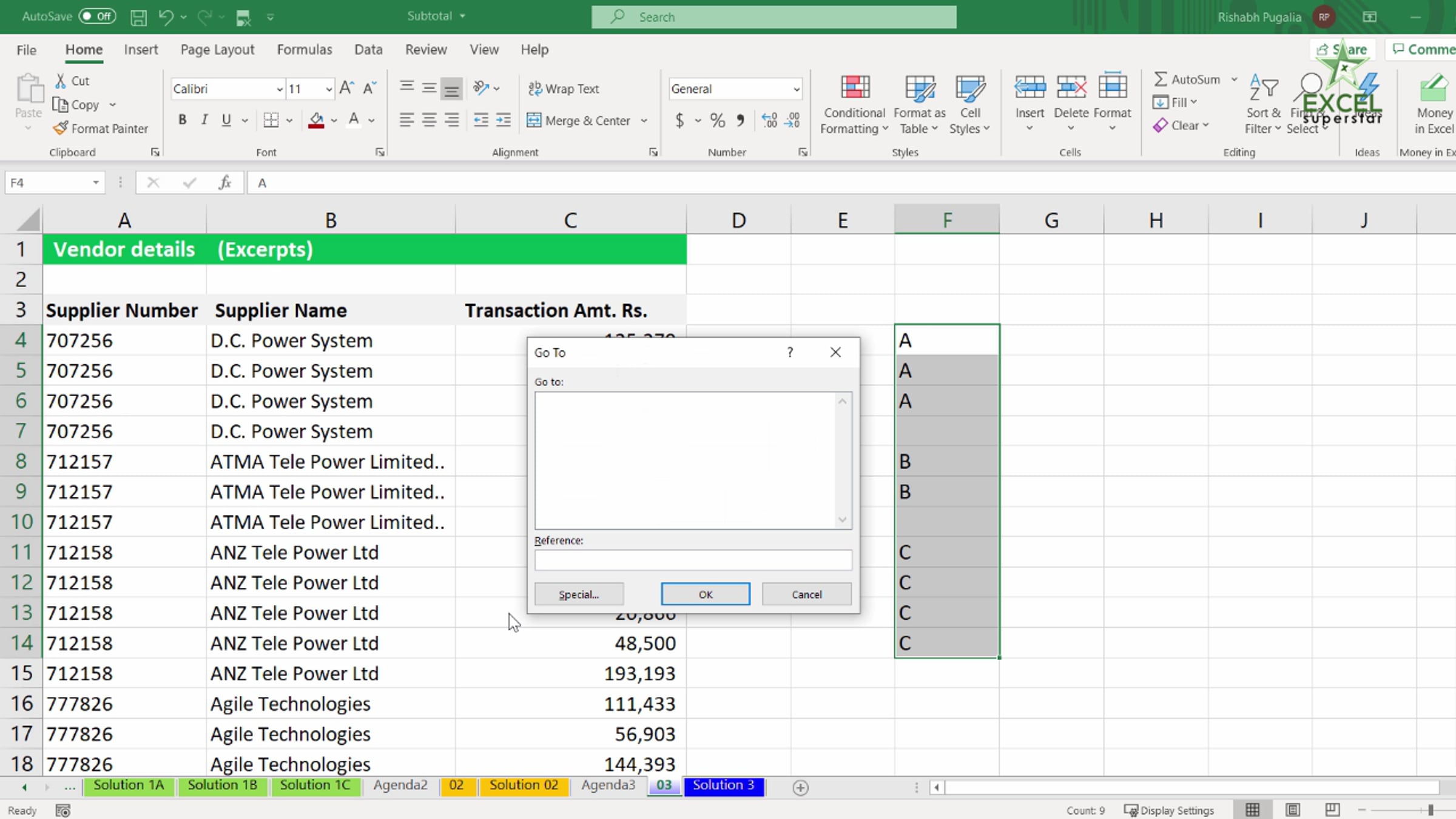
Task: Switch to the Solution 3 sheet tab
Action: 723,786
